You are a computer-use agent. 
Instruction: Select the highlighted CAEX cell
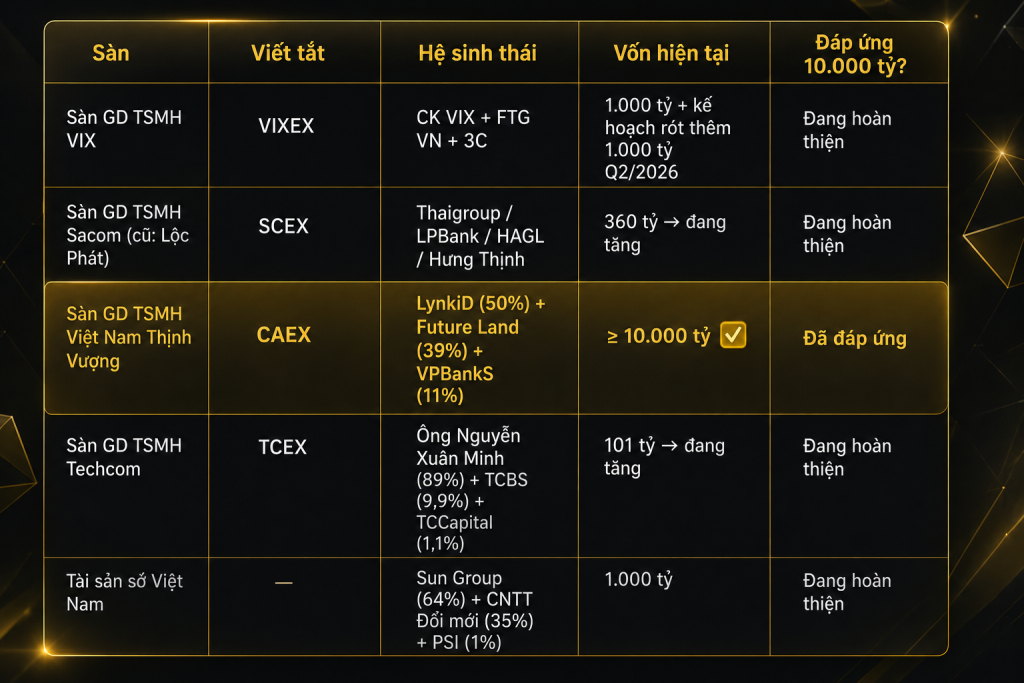point(283,334)
